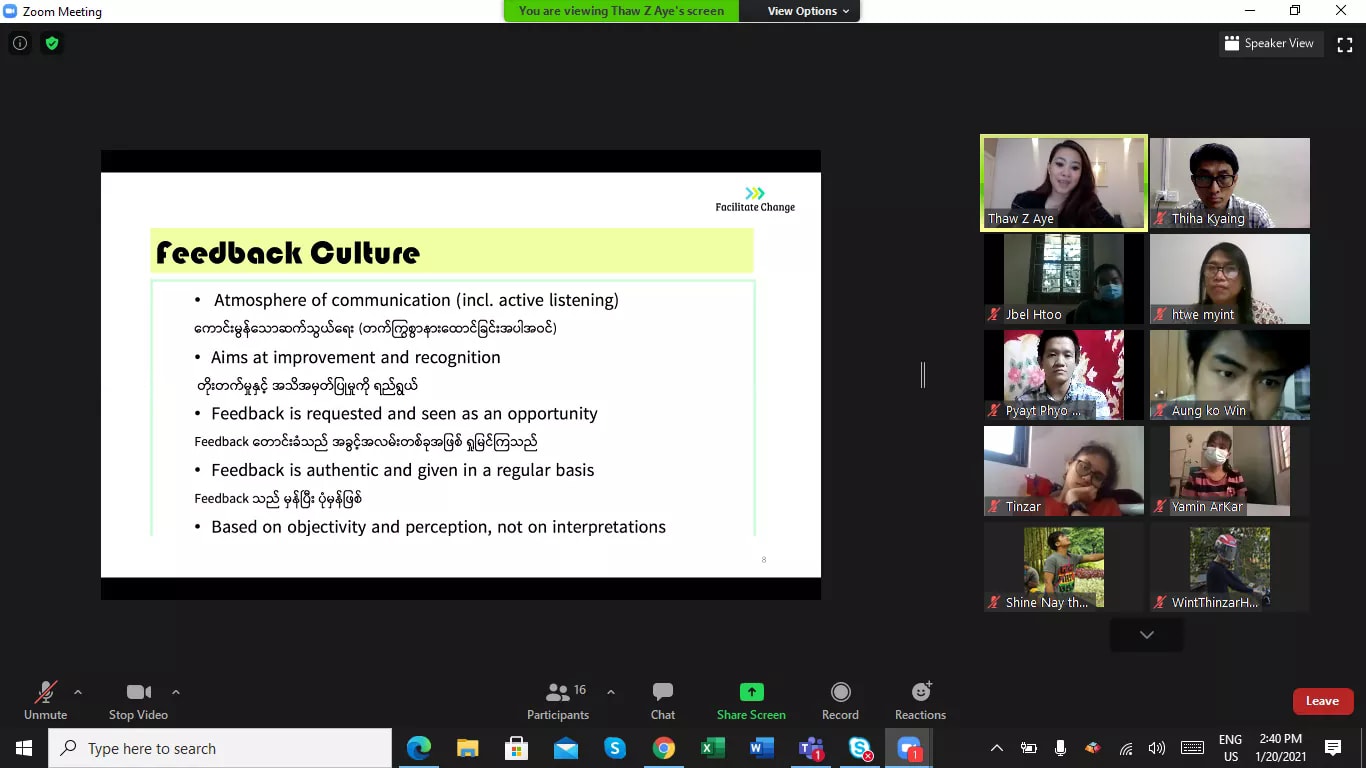Open the Participants panel
Screen dimensions: 1366x768
[558, 700]
